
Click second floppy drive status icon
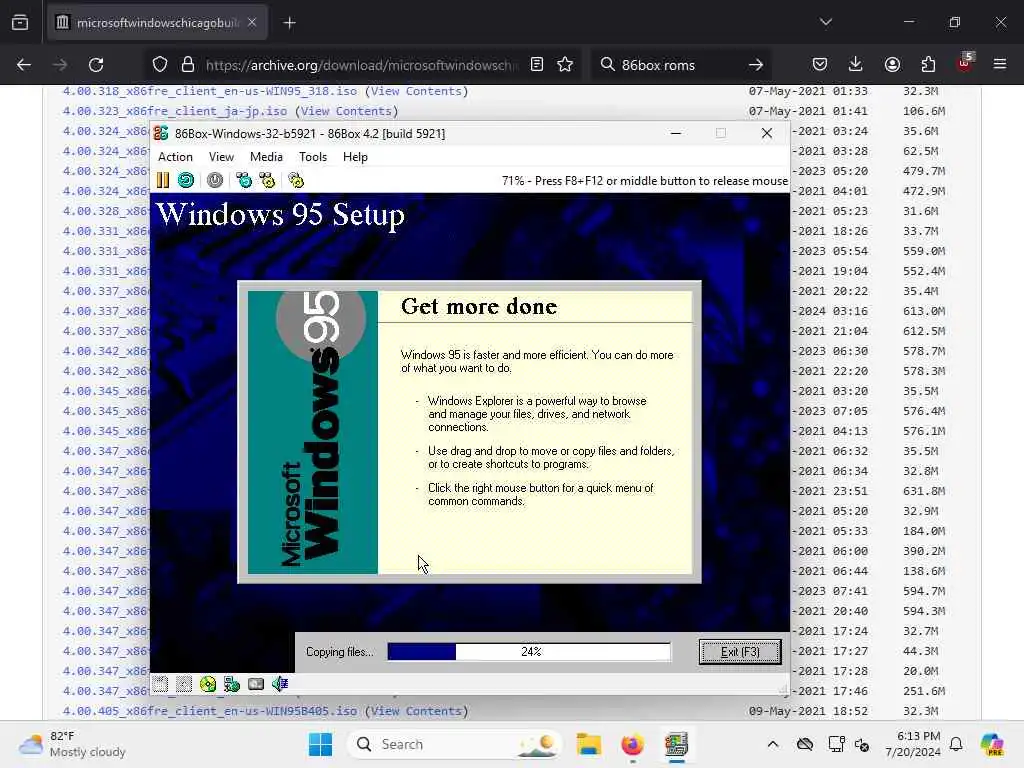pos(184,684)
